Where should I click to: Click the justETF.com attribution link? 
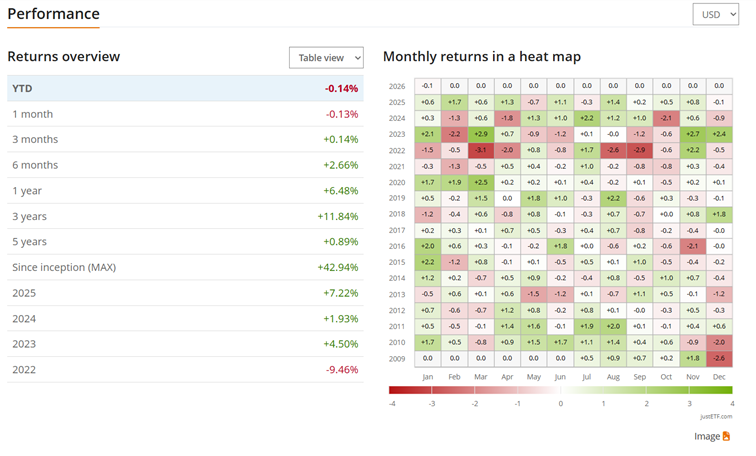click(x=715, y=416)
